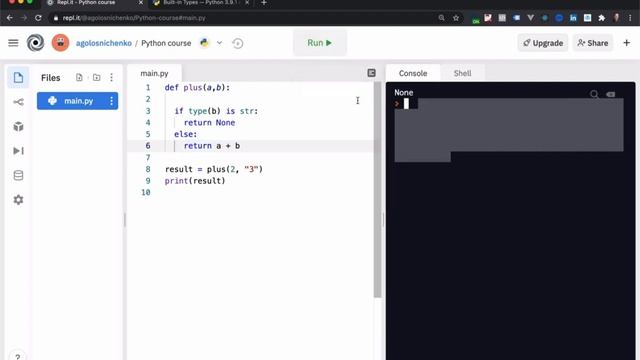This screenshot has height=360, width=640.
Task: Open a new browser tab
Action: coord(264,3)
